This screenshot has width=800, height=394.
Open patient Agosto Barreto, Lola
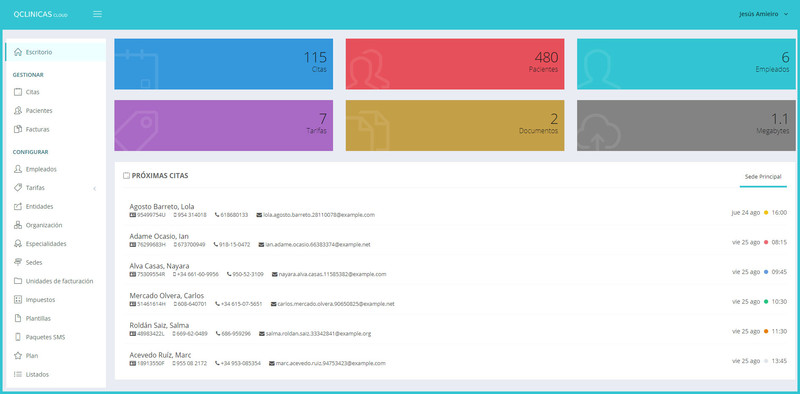[162, 206]
